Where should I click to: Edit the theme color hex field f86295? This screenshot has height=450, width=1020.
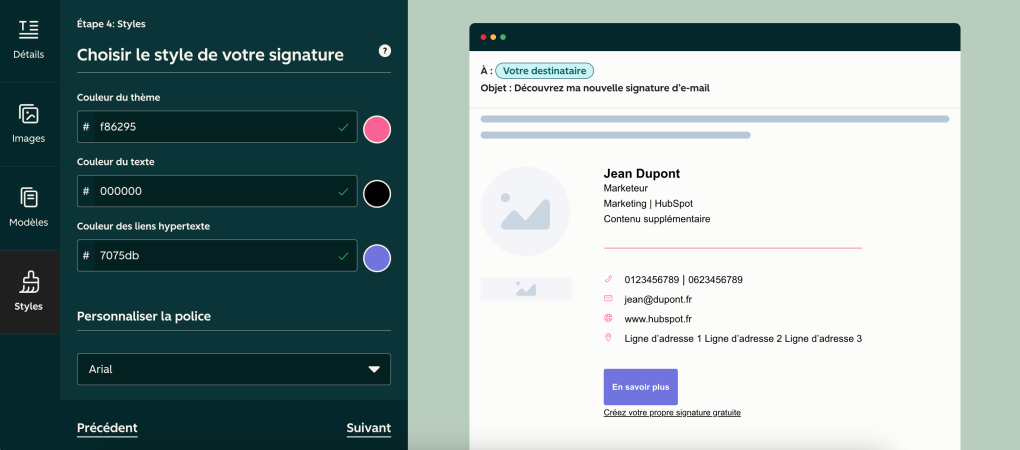(x=217, y=127)
